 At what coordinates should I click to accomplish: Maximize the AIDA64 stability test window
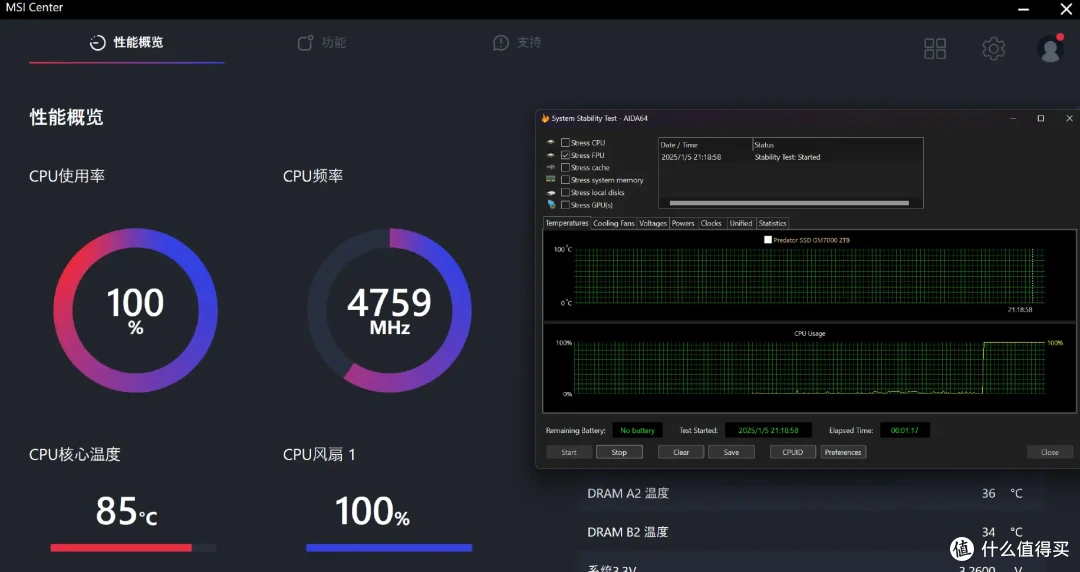(1041, 119)
